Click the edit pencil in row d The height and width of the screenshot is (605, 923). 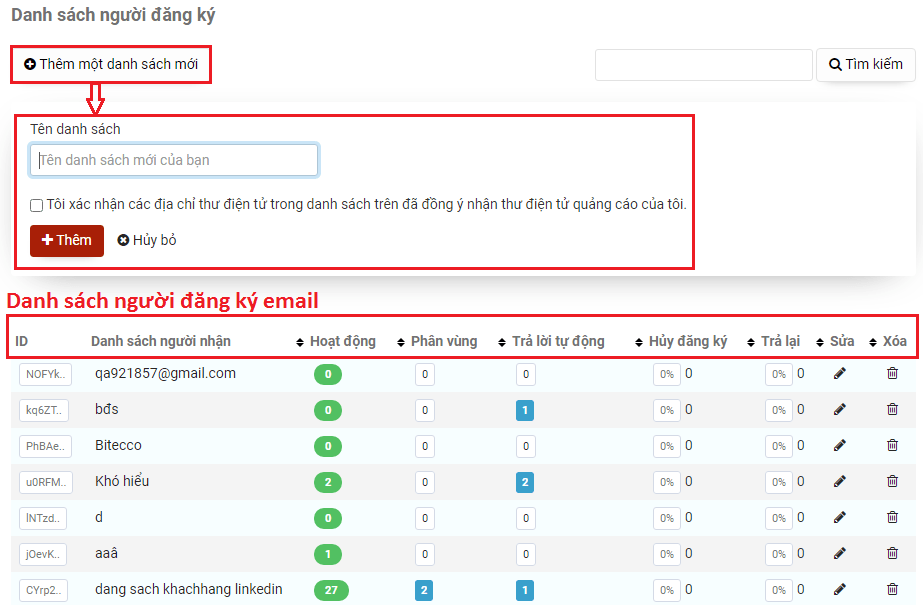pos(840,518)
